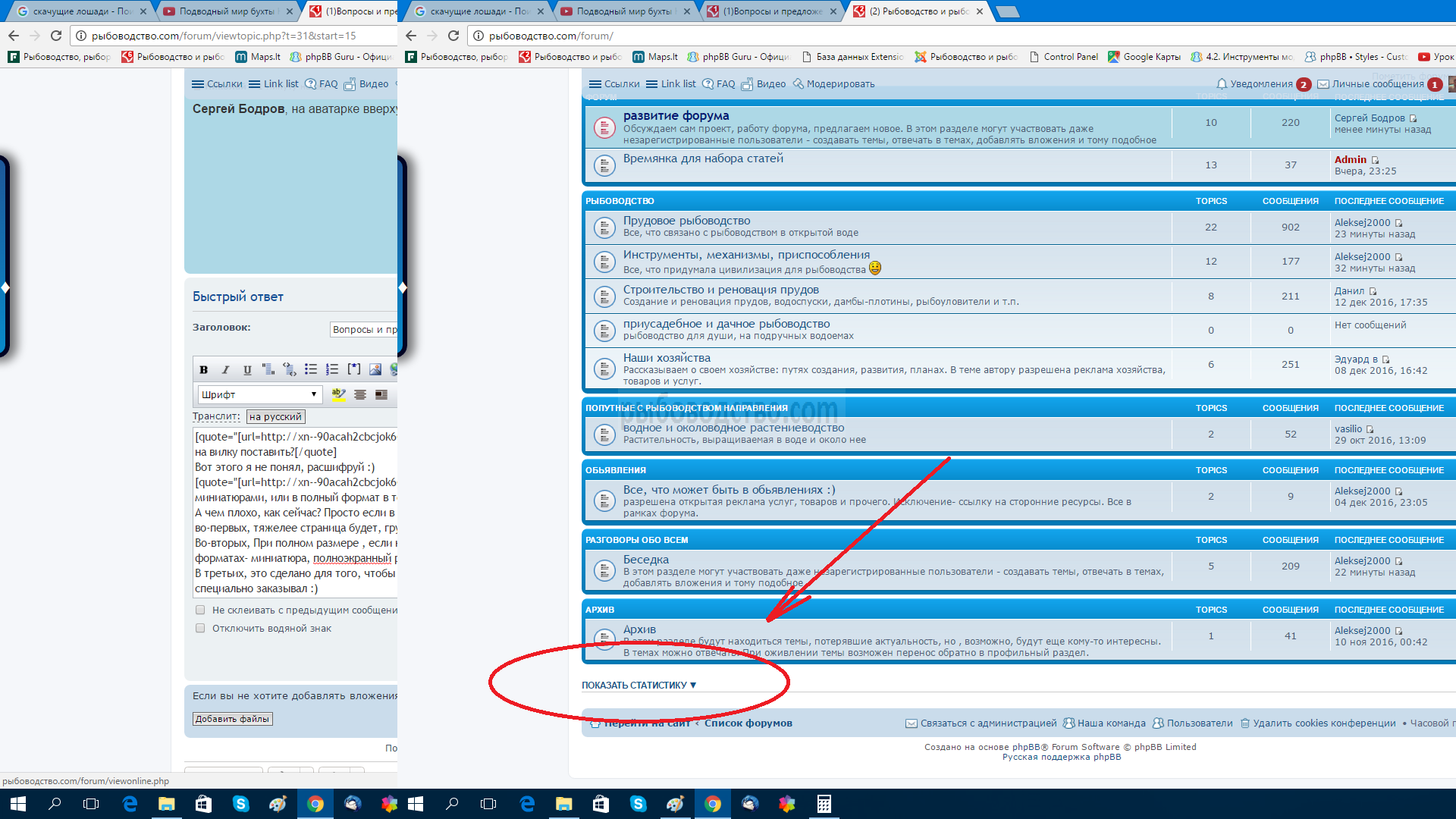Insert a numbered list in reply
Screen dimensions: 1456x819
click(332, 369)
